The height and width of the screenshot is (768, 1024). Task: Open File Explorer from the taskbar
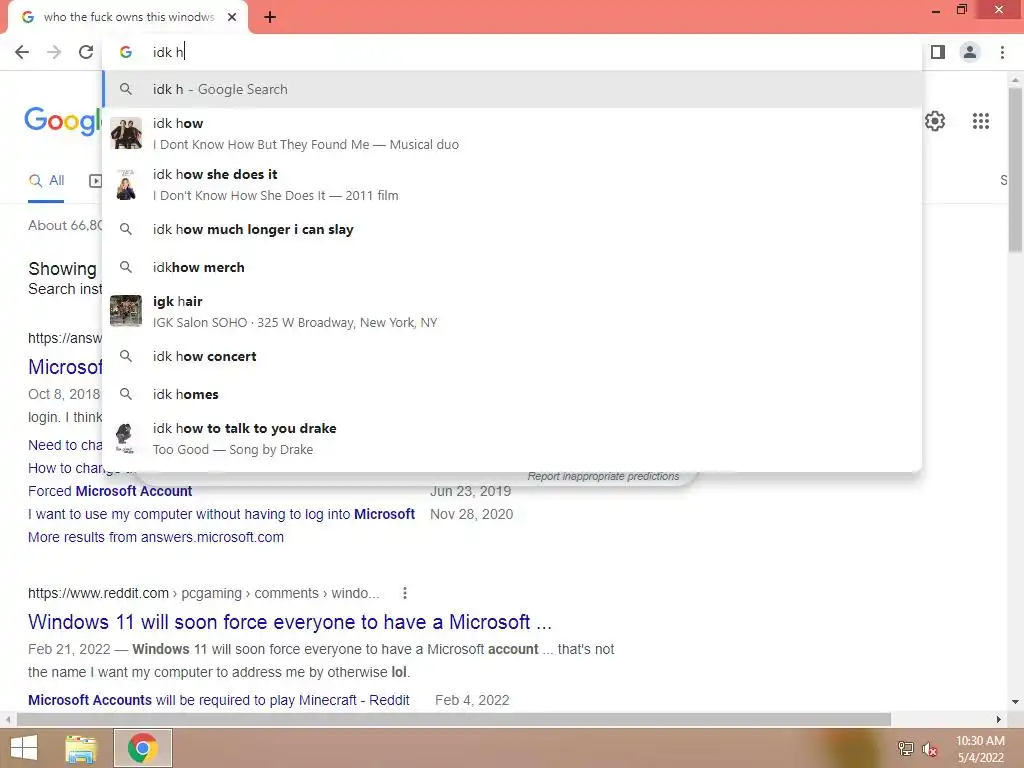click(81, 748)
